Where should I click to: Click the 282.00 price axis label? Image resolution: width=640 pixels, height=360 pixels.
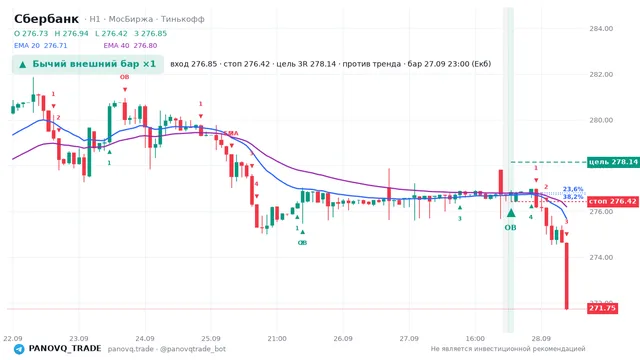point(601,74)
